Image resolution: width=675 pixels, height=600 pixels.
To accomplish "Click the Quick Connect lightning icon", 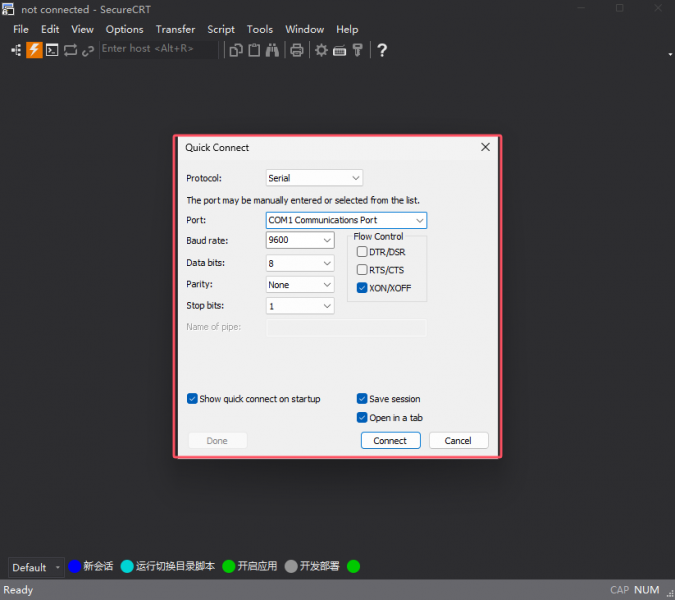I will 34,50.
